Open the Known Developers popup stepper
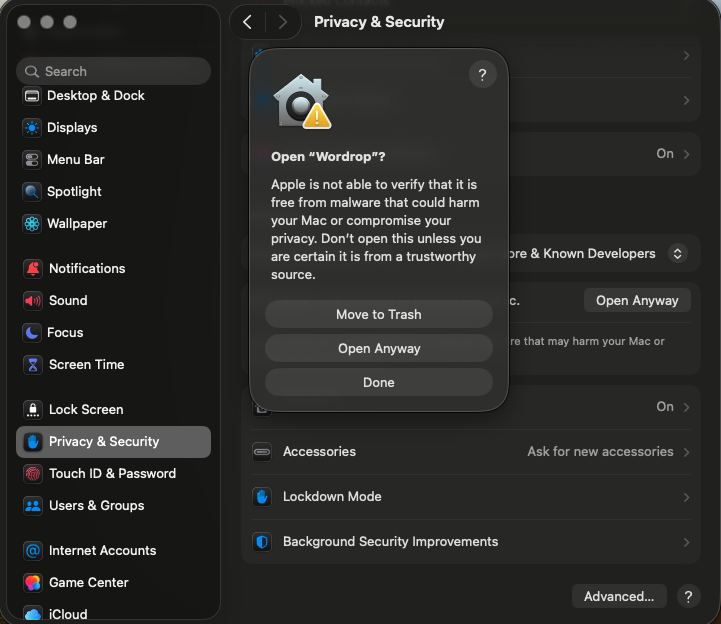This screenshot has width=721, height=624. click(678, 254)
